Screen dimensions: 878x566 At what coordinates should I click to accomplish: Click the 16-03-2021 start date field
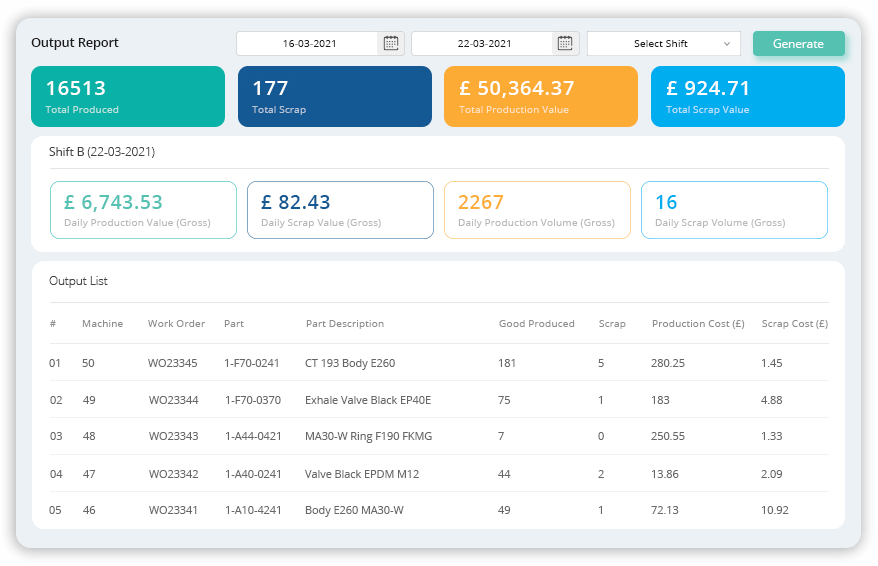pos(307,44)
